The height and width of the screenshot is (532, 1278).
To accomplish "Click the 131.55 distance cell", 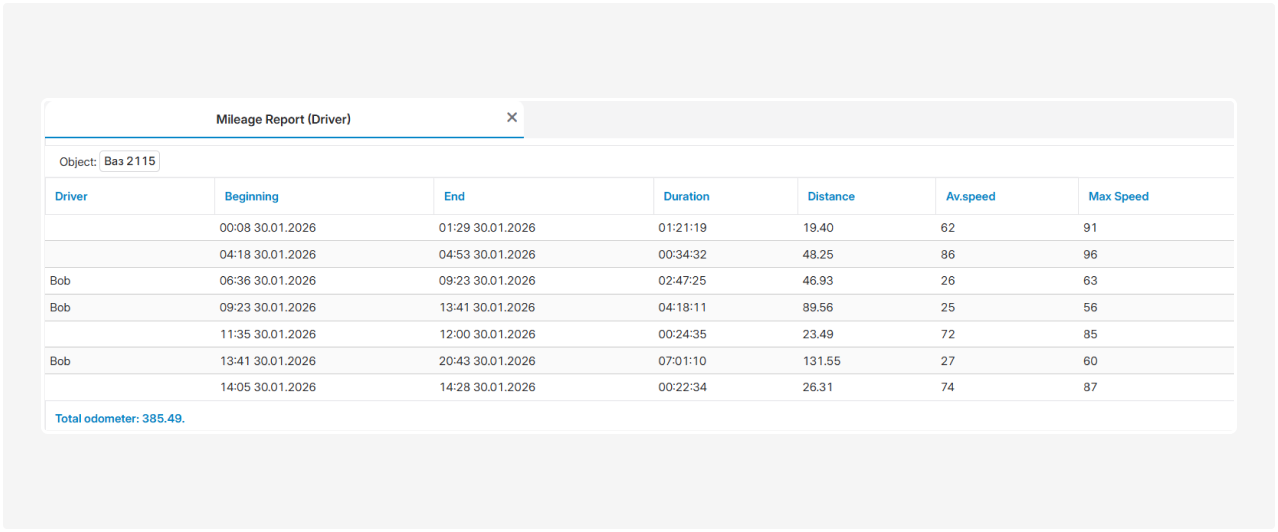I will click(821, 361).
